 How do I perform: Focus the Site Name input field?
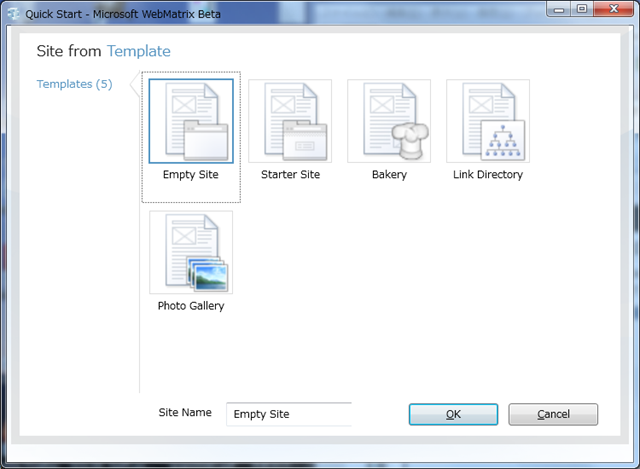289,414
